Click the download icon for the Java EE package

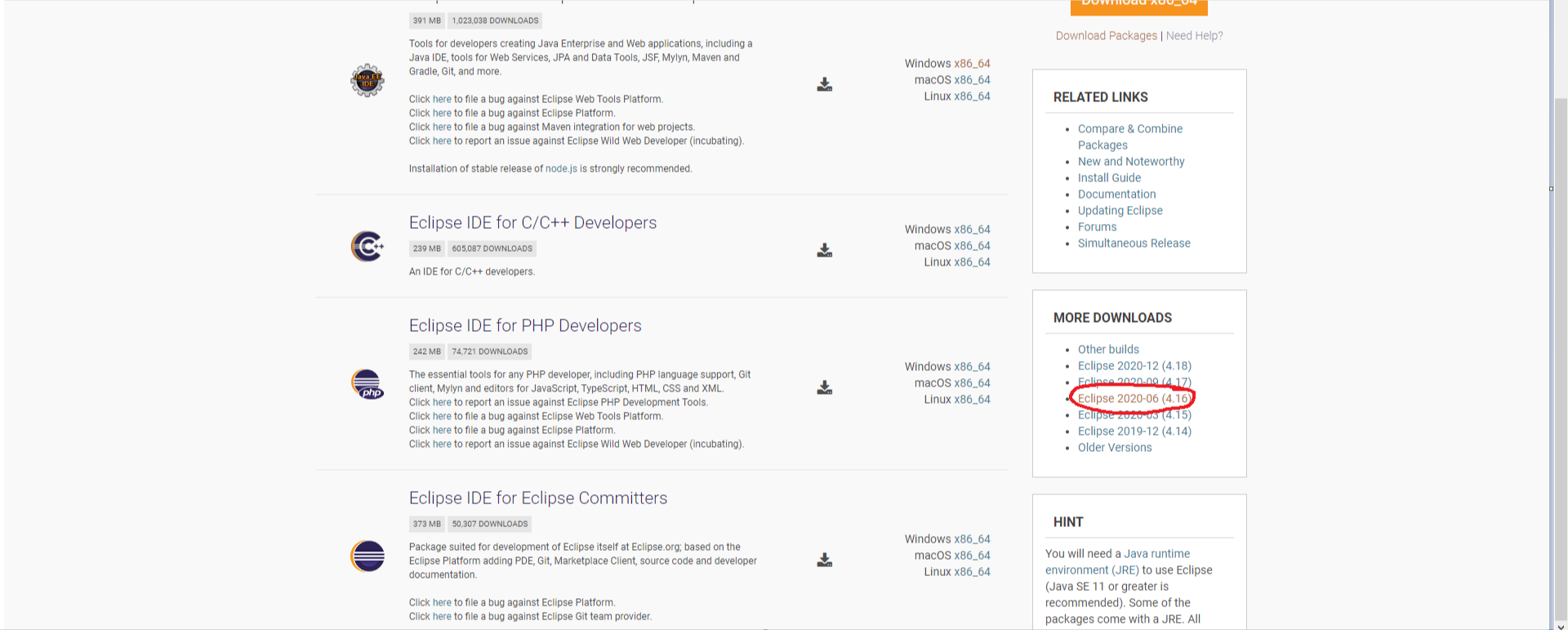point(825,84)
